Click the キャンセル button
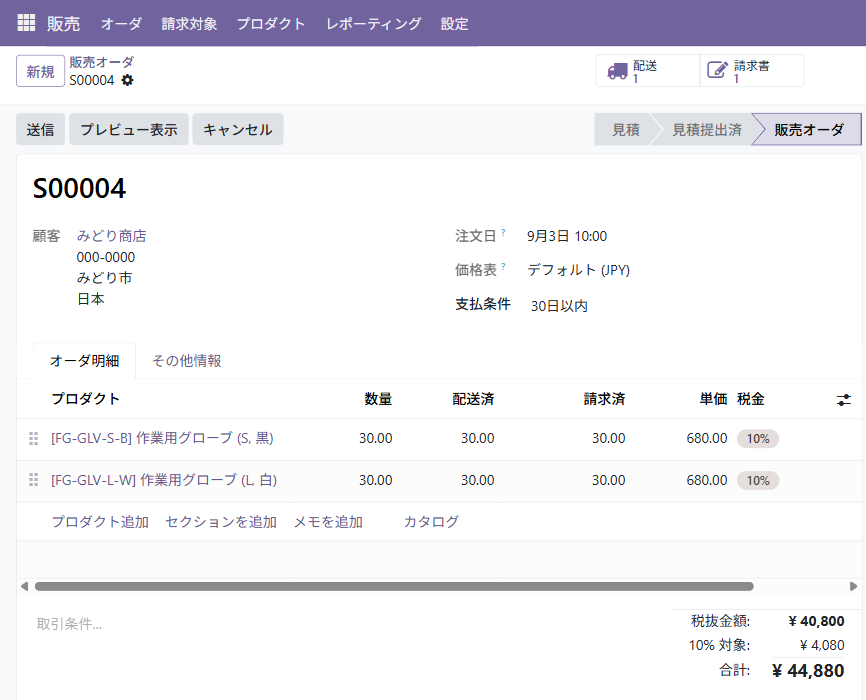The width and height of the screenshot is (866, 700). pos(237,129)
